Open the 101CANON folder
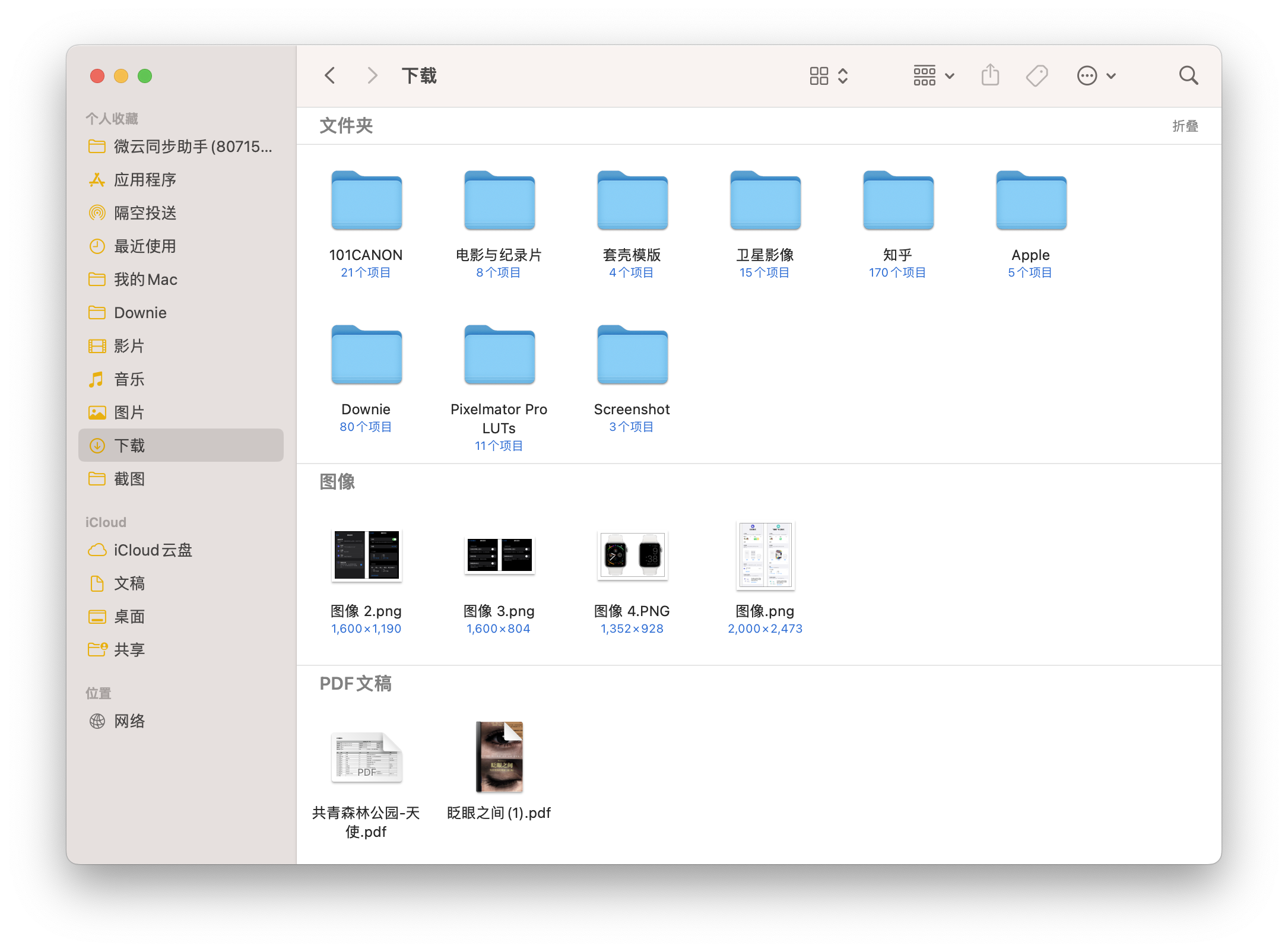The width and height of the screenshot is (1288, 952). tap(366, 201)
